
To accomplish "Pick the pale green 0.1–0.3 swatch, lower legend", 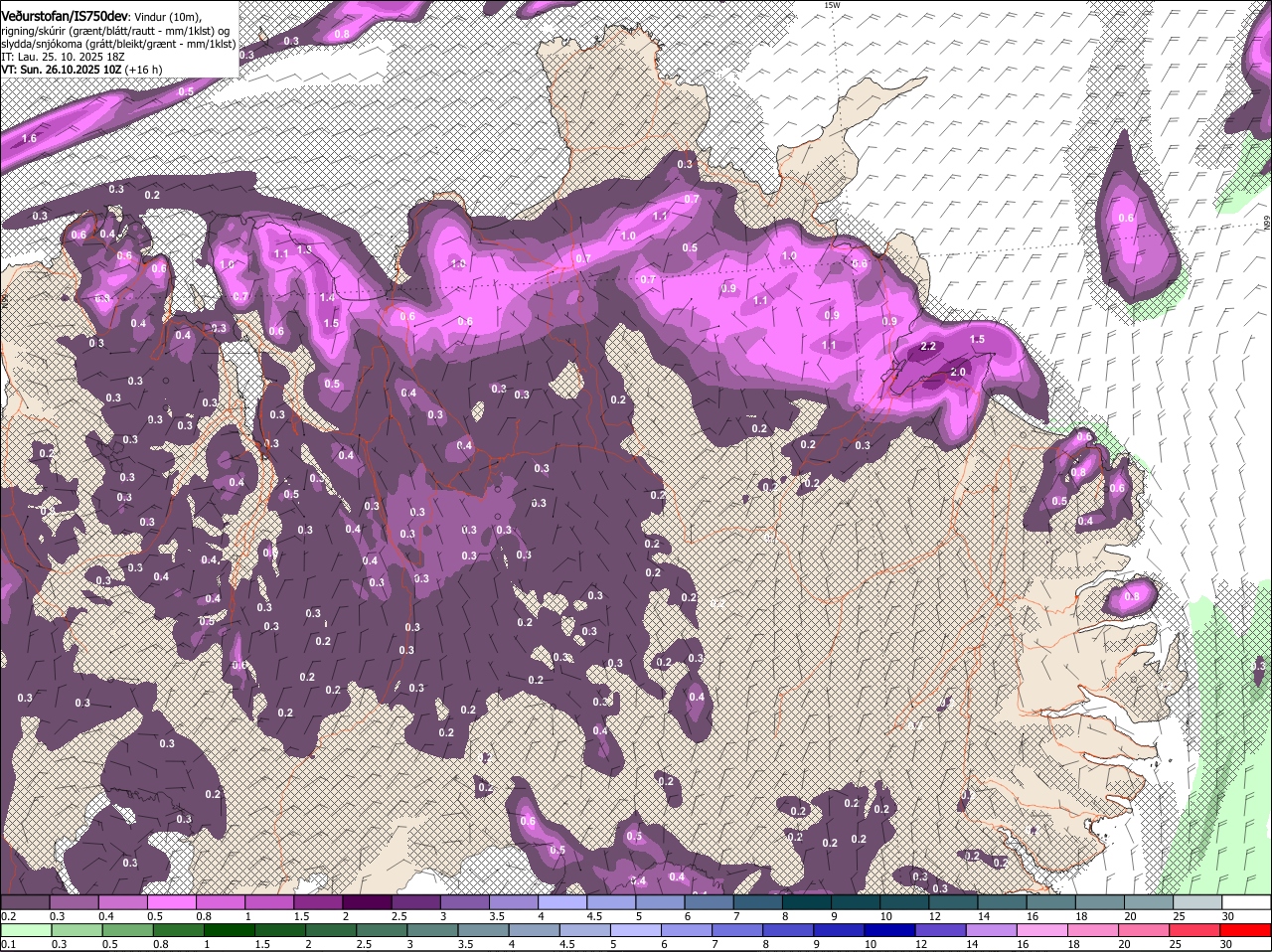I will [25, 930].
